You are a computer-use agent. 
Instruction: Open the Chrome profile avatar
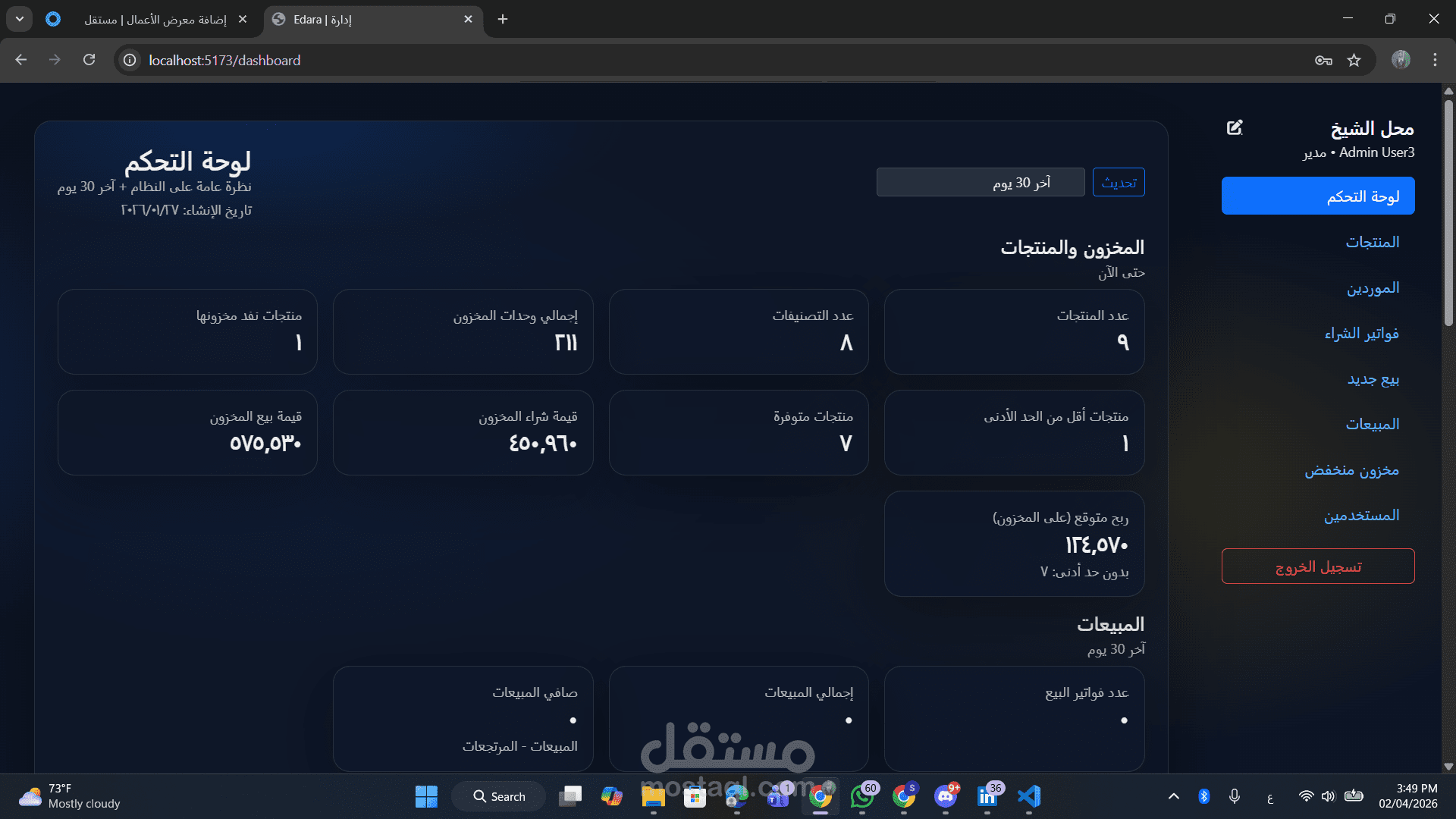(1401, 60)
